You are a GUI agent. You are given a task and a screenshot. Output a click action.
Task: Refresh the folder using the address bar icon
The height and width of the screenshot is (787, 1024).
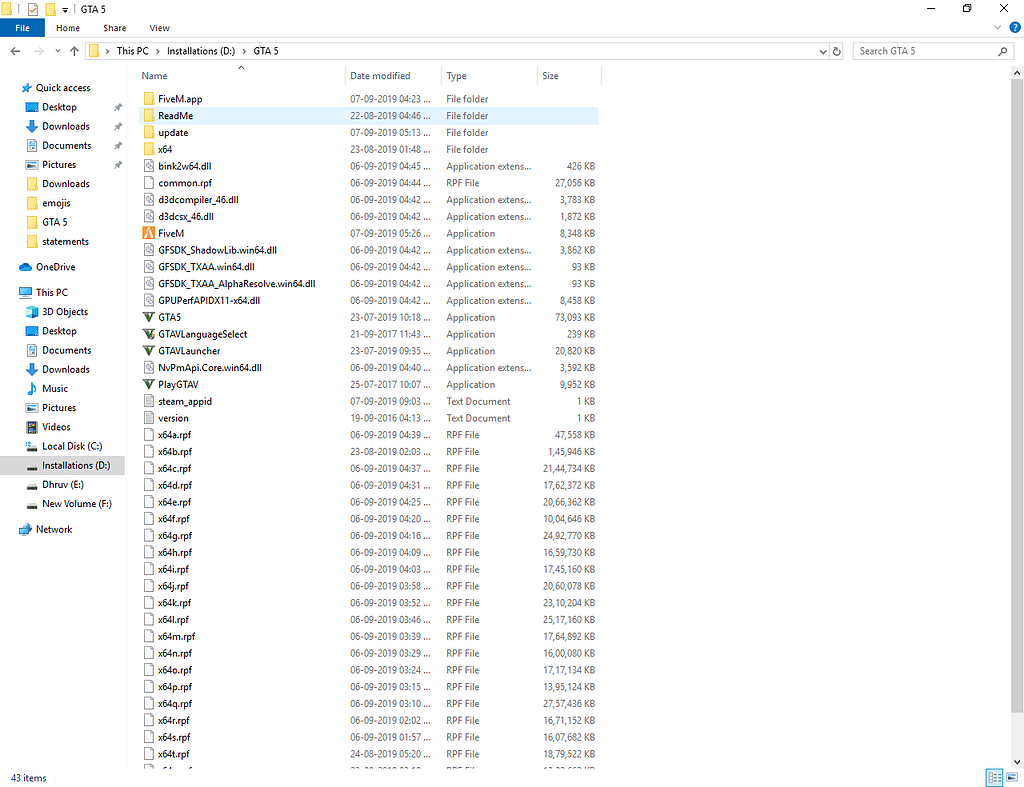pyautogui.click(x=837, y=51)
